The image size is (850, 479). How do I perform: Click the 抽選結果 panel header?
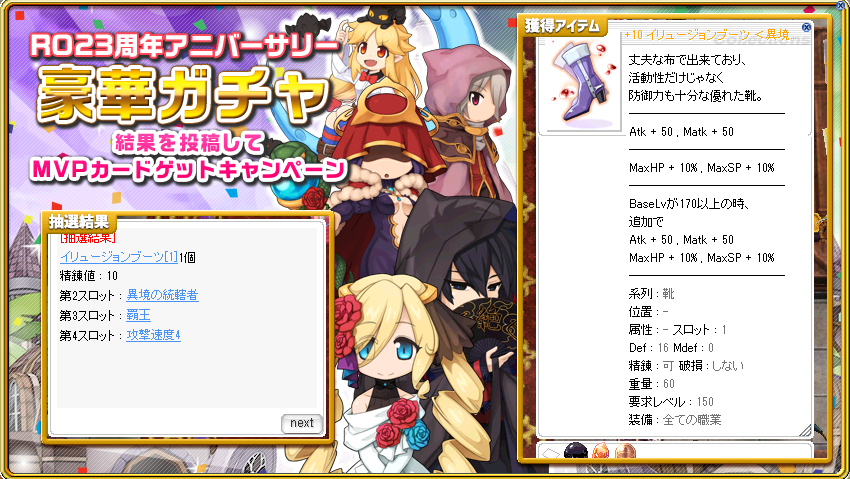(x=79, y=222)
